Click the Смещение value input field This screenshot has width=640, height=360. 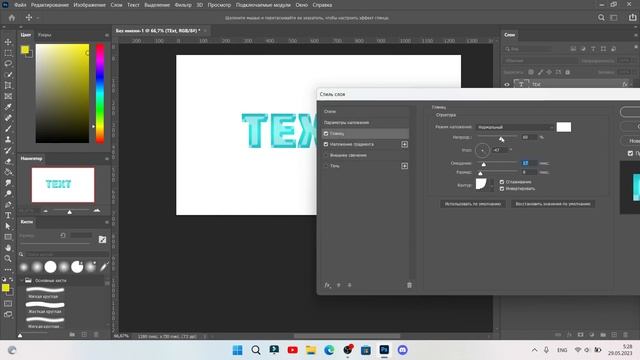[529, 163]
